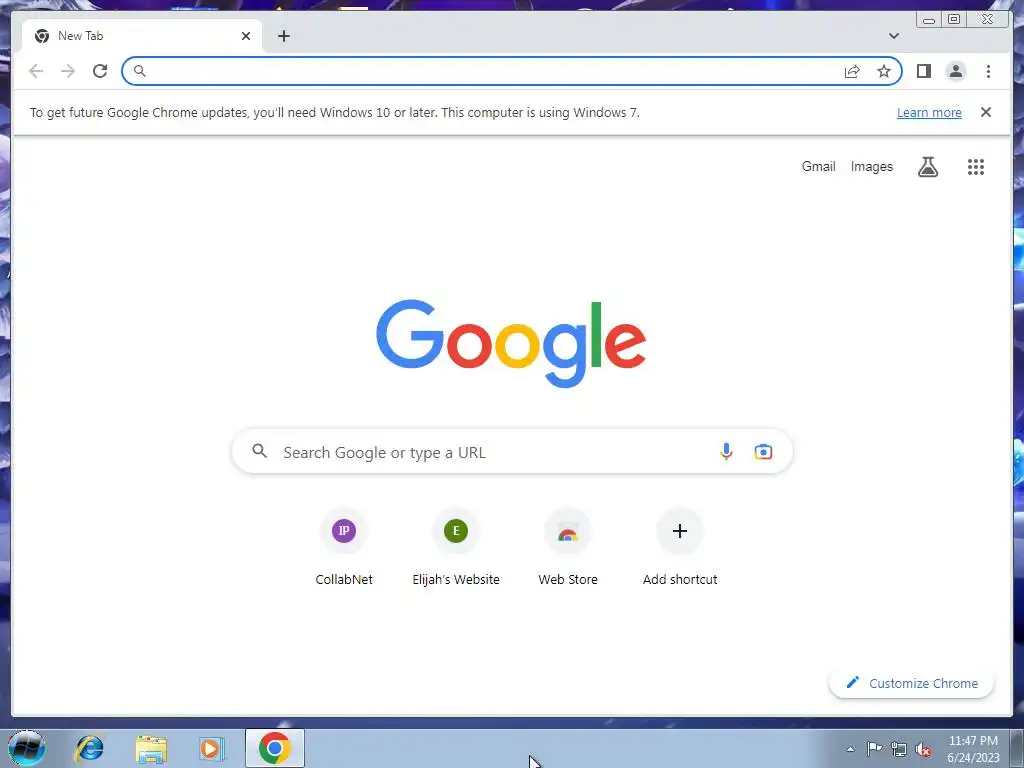Open Gmail from the top links
The image size is (1024, 768).
click(818, 167)
